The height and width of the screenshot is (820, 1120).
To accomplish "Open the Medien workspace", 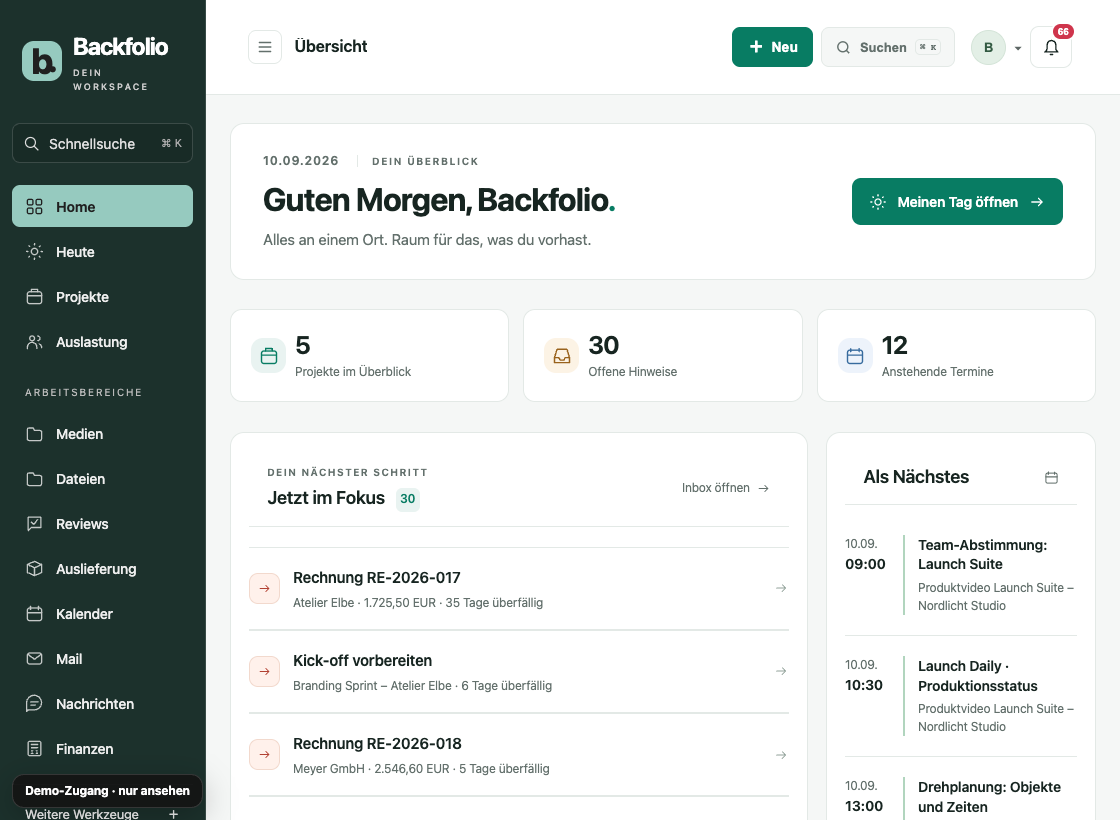I will [x=102, y=434].
